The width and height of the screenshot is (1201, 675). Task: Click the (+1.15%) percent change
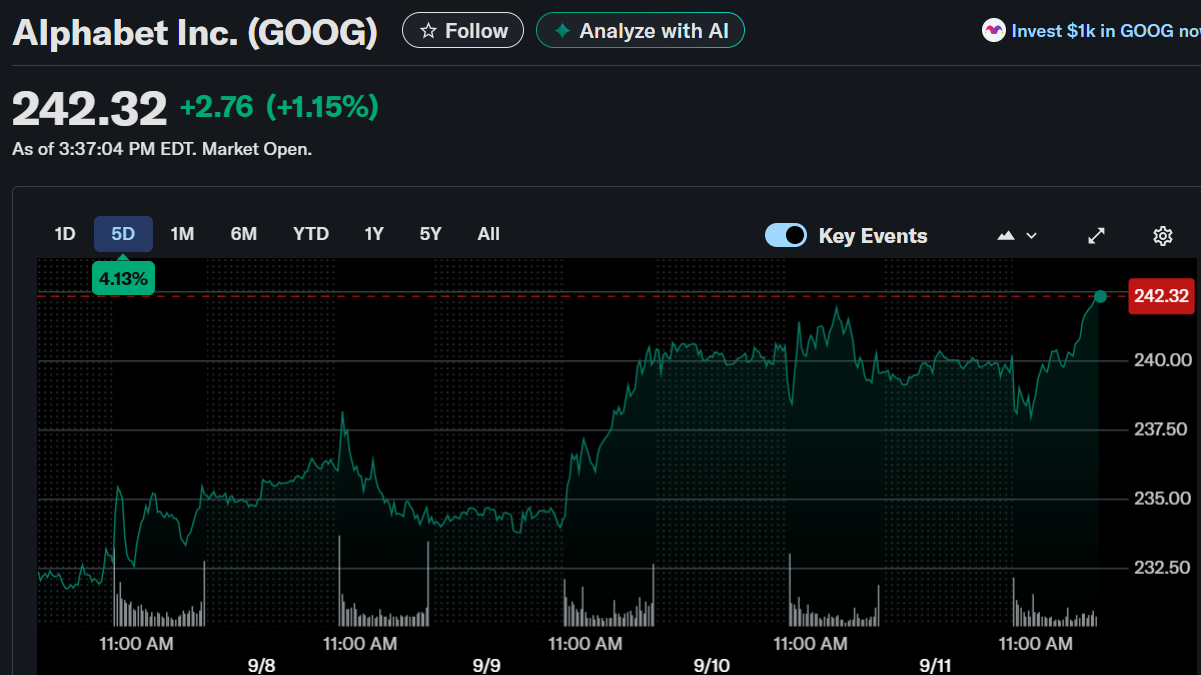[322, 106]
